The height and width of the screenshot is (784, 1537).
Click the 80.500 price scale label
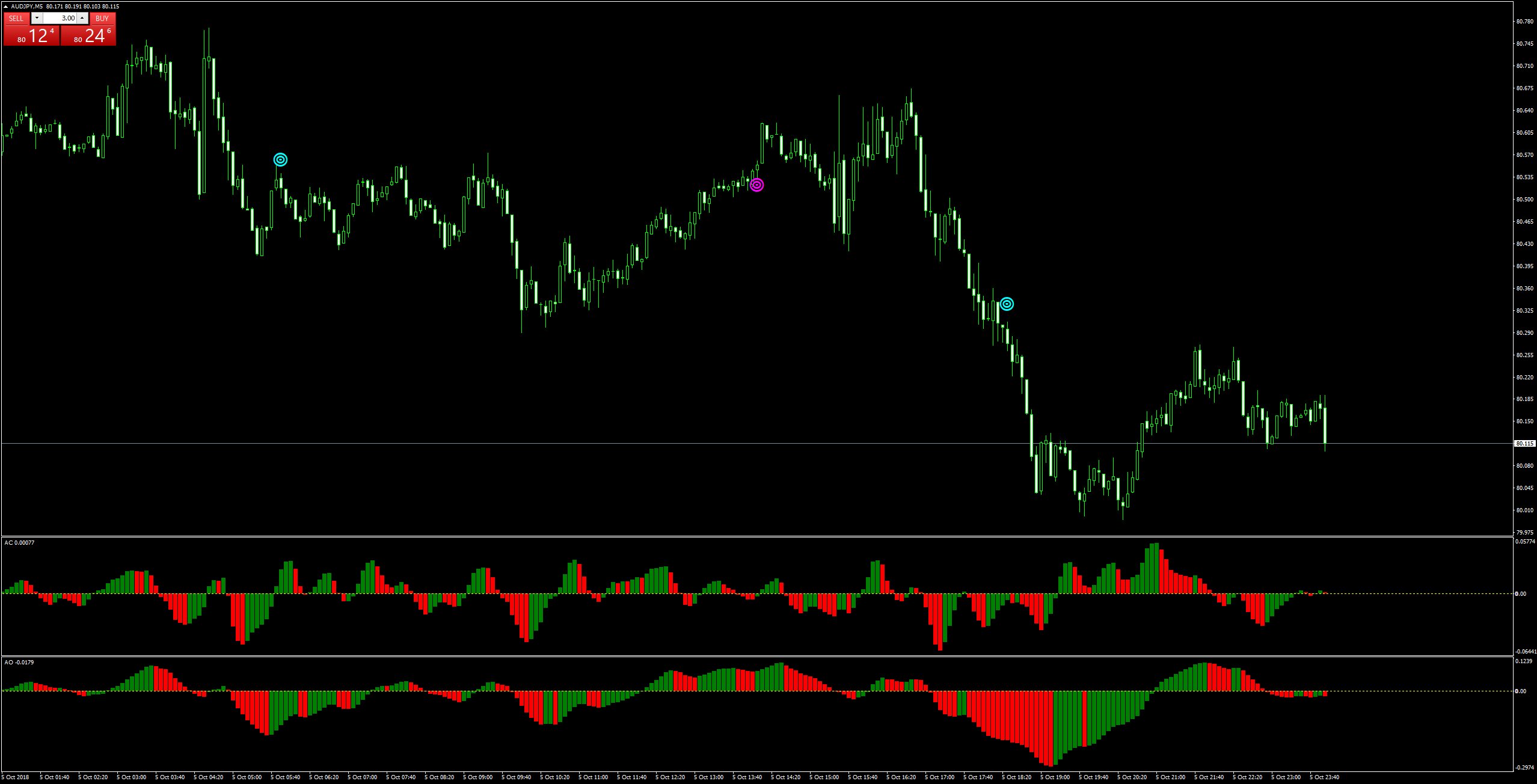(1524, 200)
